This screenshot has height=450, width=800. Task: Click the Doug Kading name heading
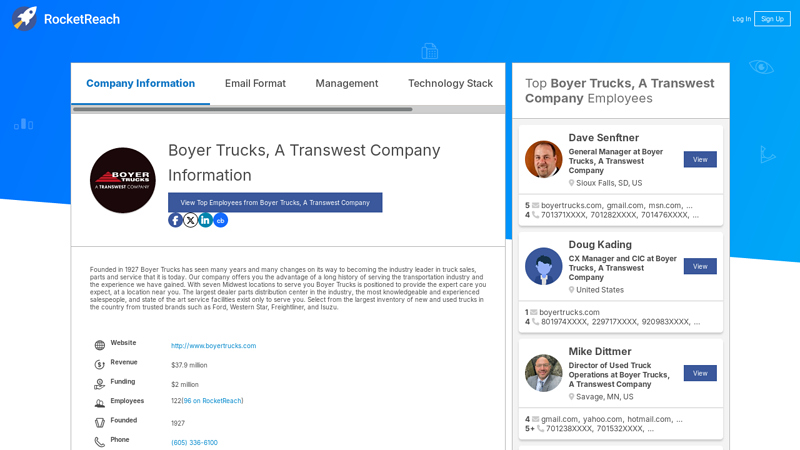pyautogui.click(x=600, y=244)
